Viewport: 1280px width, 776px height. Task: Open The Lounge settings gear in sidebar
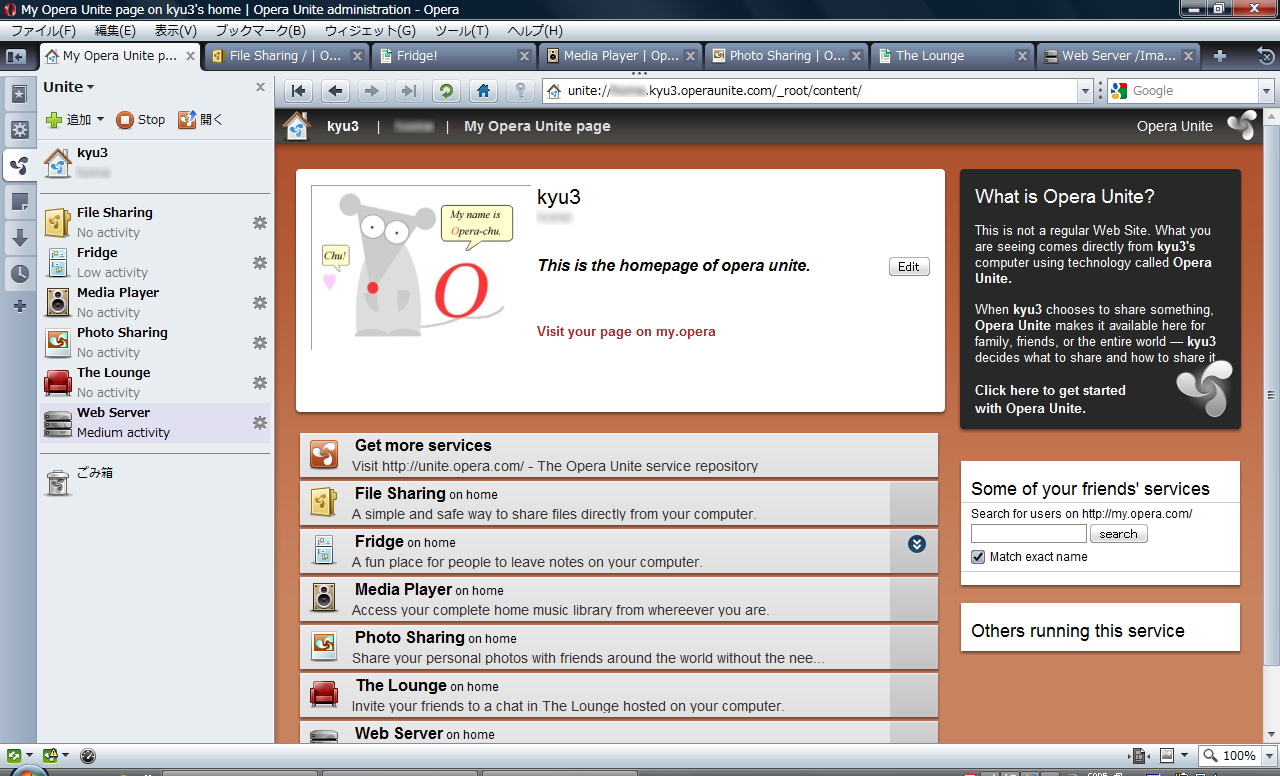(x=260, y=382)
